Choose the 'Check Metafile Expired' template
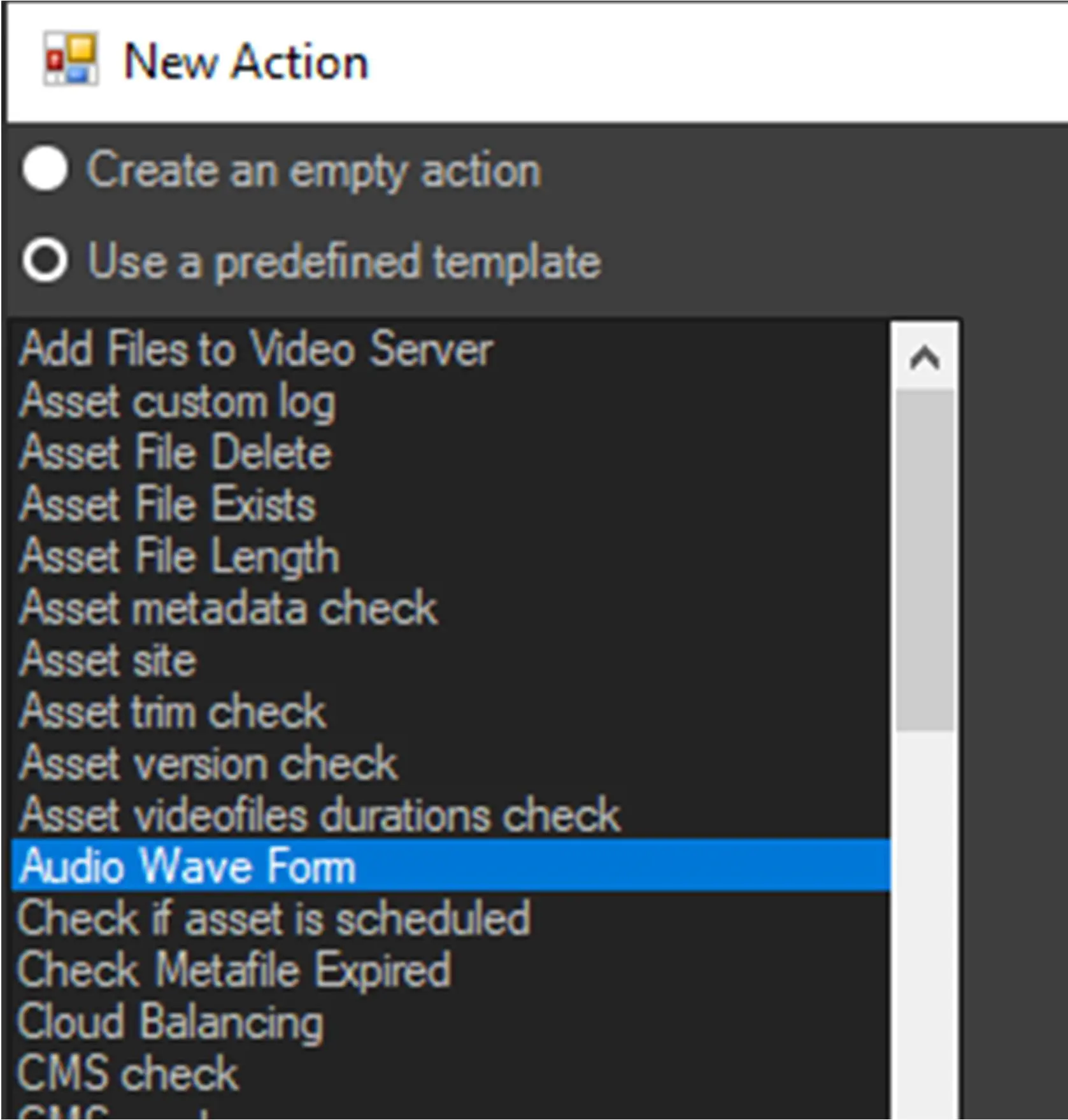Screen dimensions: 1068x1120 234,970
